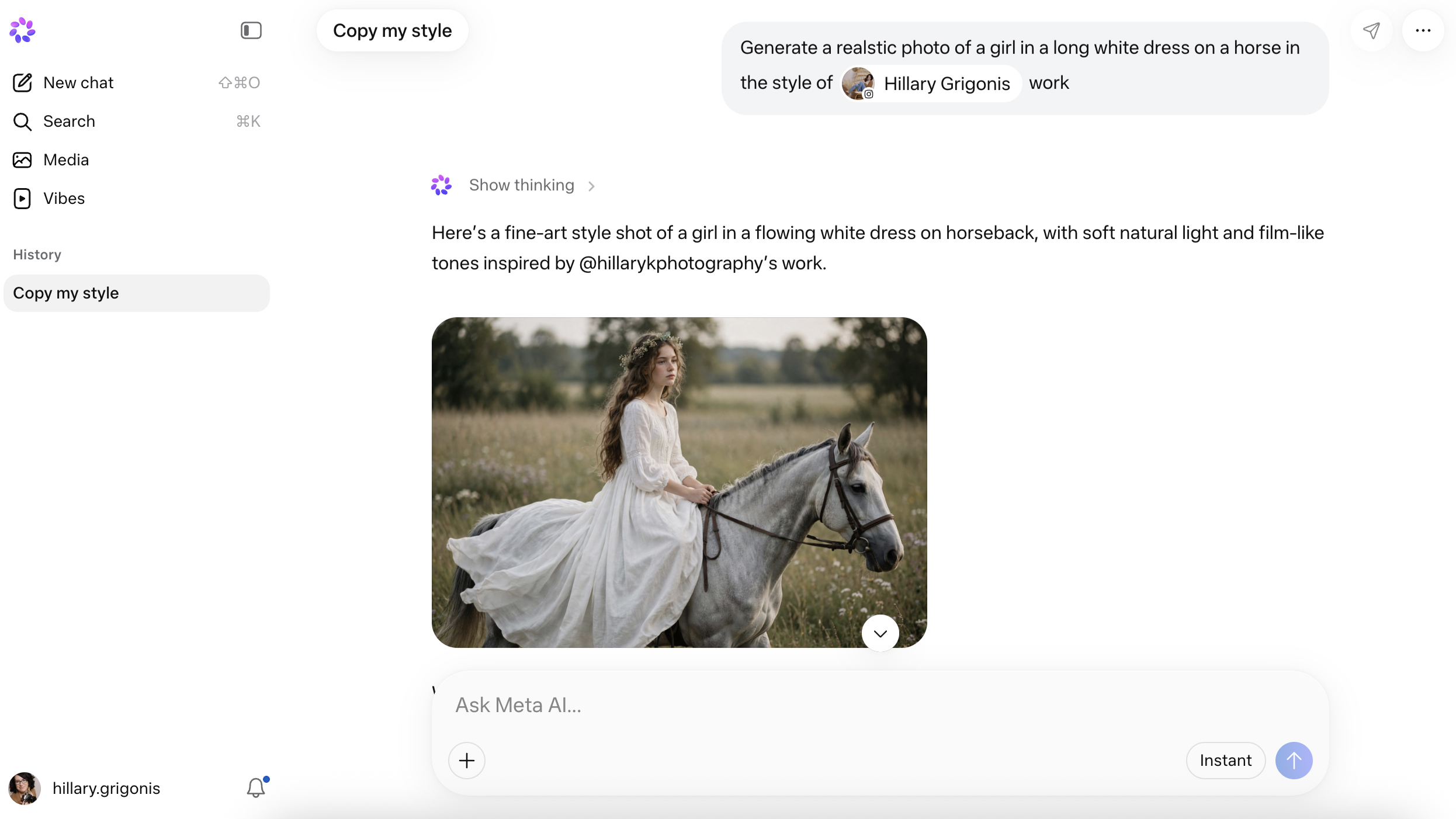
Task: Open the Instant mode selector
Action: [1226, 761]
